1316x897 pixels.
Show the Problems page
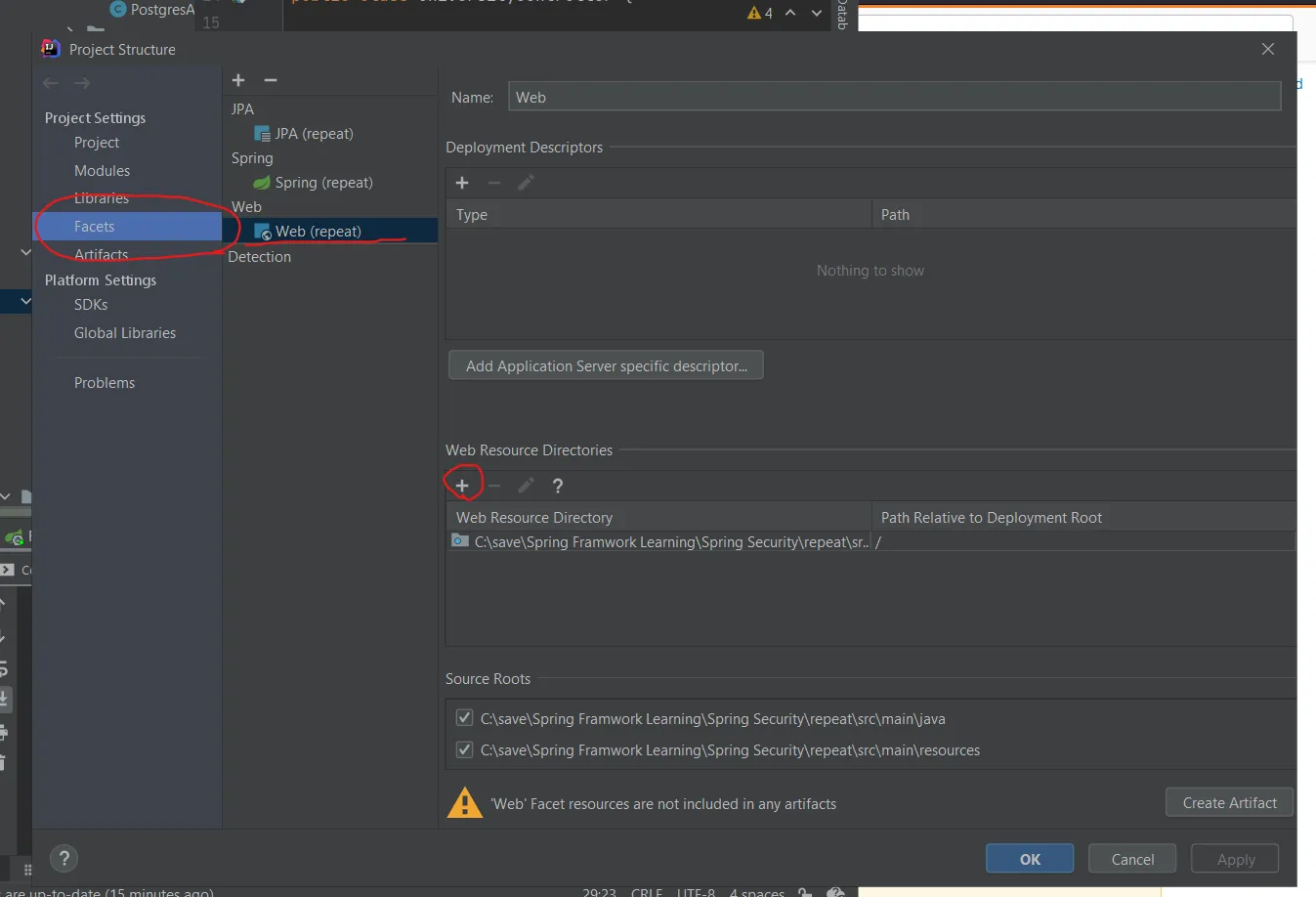[x=105, y=383]
